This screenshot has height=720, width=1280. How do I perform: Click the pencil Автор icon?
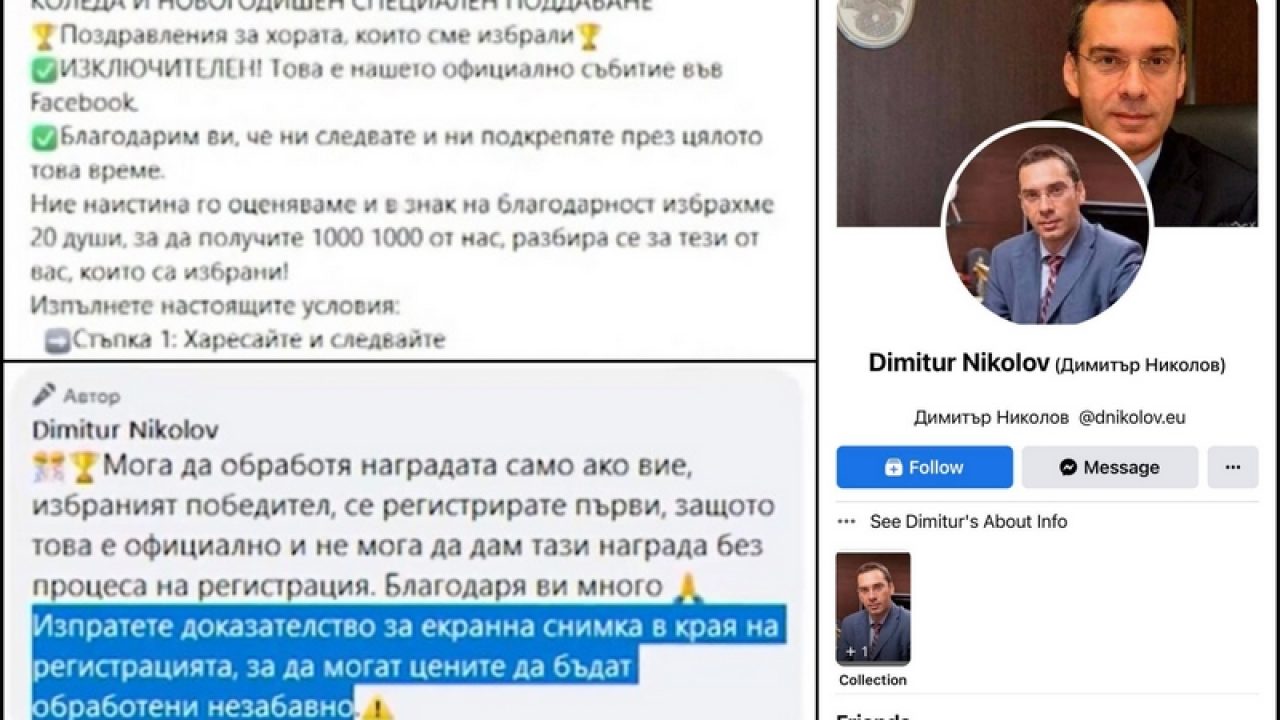(44, 395)
